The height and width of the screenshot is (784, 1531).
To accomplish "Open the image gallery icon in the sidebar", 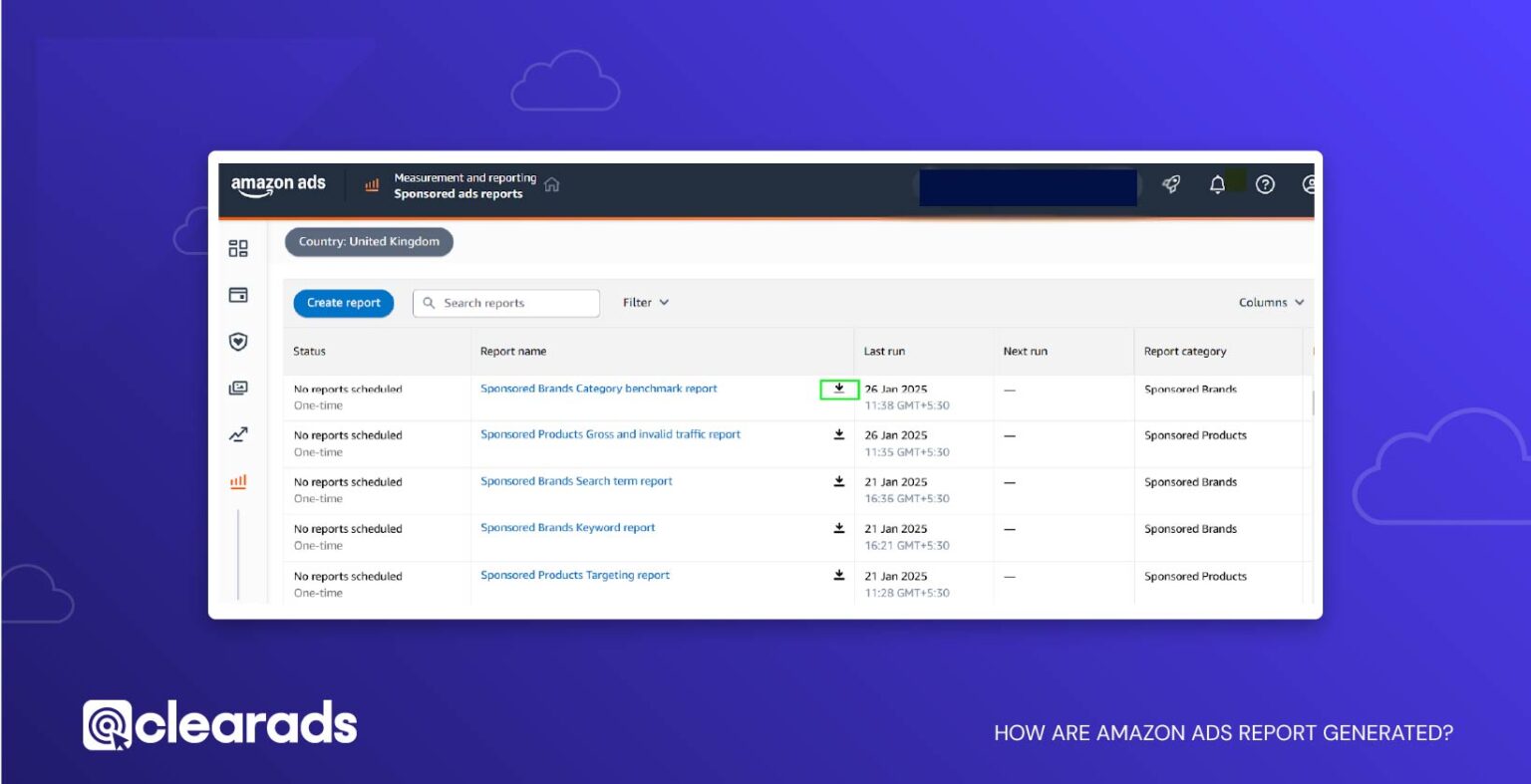I will 238,389.
